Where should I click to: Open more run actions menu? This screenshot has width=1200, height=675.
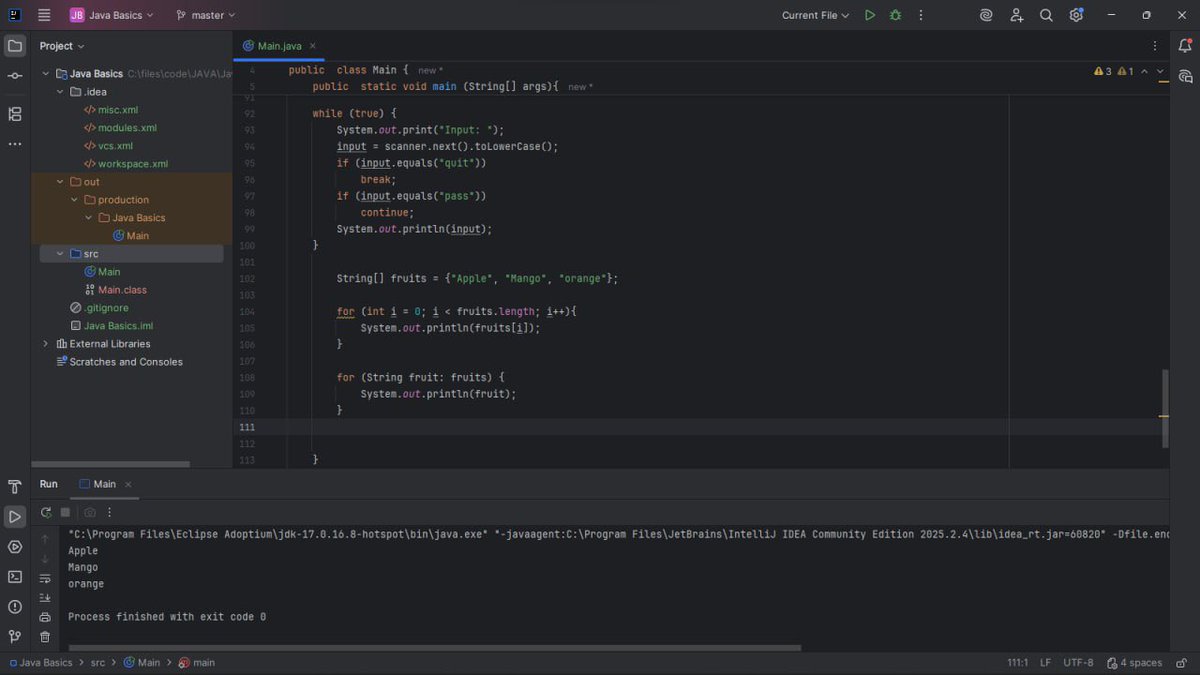coord(921,15)
